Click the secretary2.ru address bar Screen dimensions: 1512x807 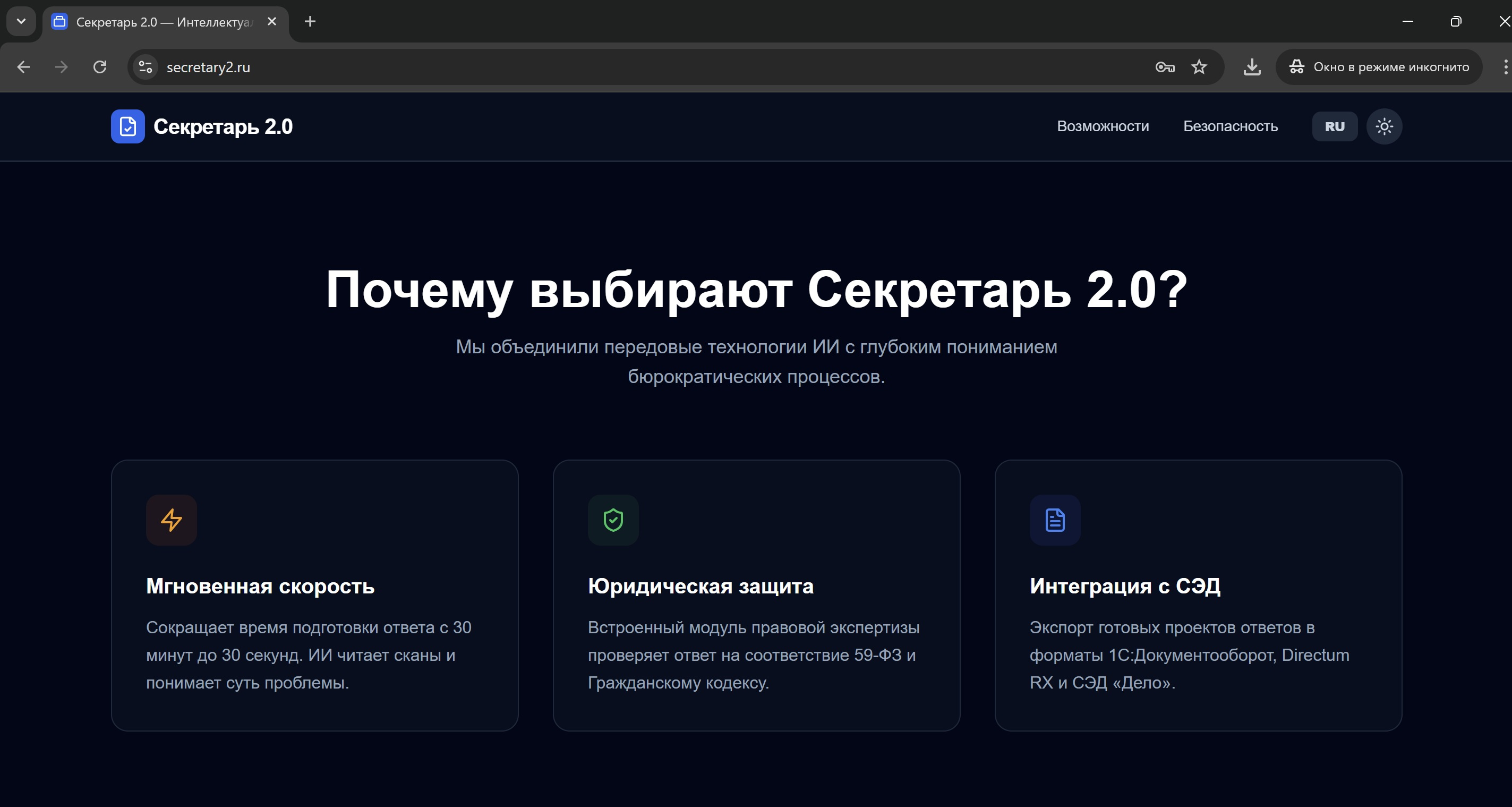[x=587, y=67]
